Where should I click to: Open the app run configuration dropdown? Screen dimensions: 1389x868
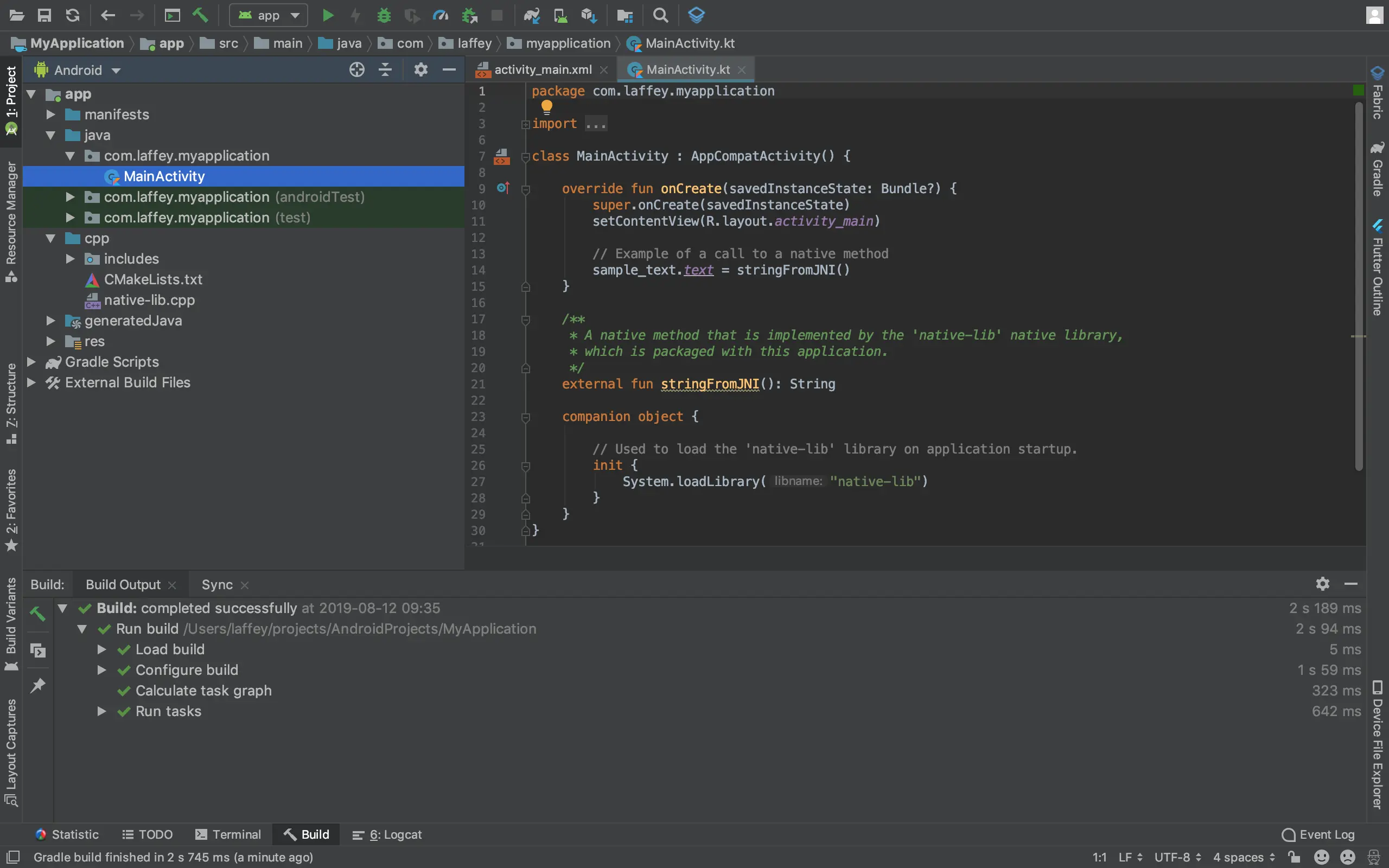click(x=269, y=16)
